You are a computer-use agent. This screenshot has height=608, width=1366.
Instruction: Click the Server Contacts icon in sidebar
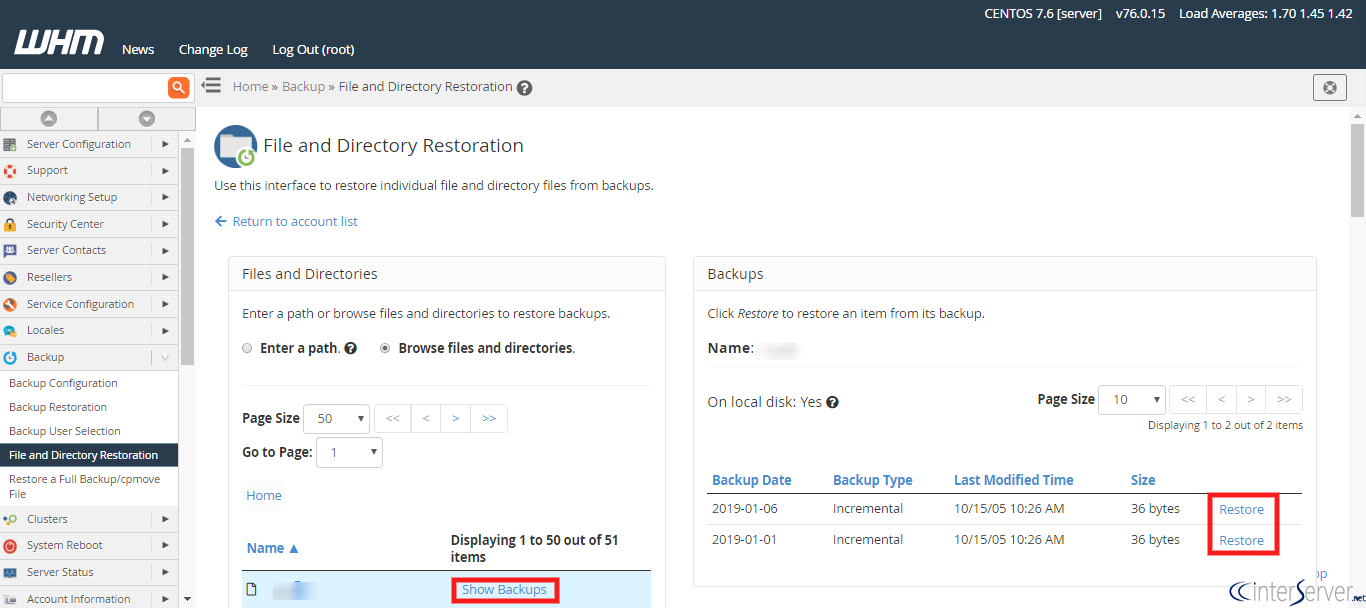tap(10, 251)
